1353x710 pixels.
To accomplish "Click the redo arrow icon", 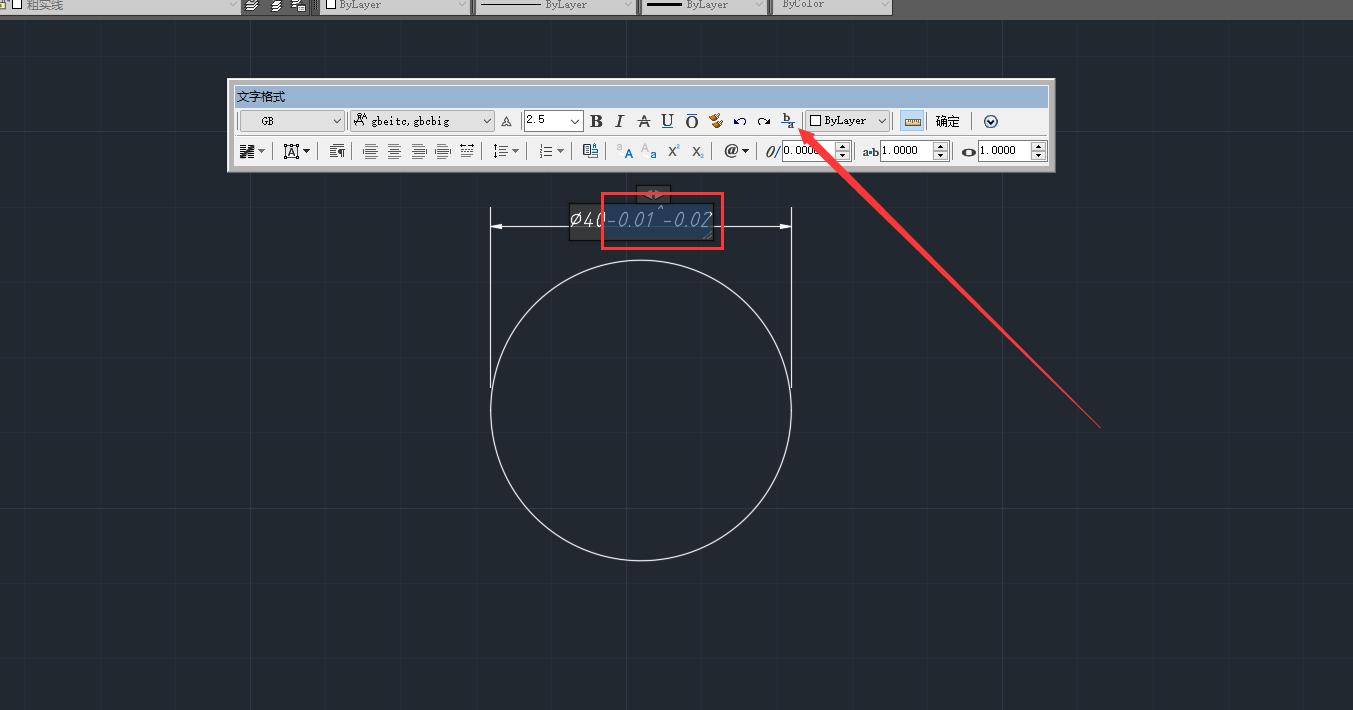I will [764, 121].
